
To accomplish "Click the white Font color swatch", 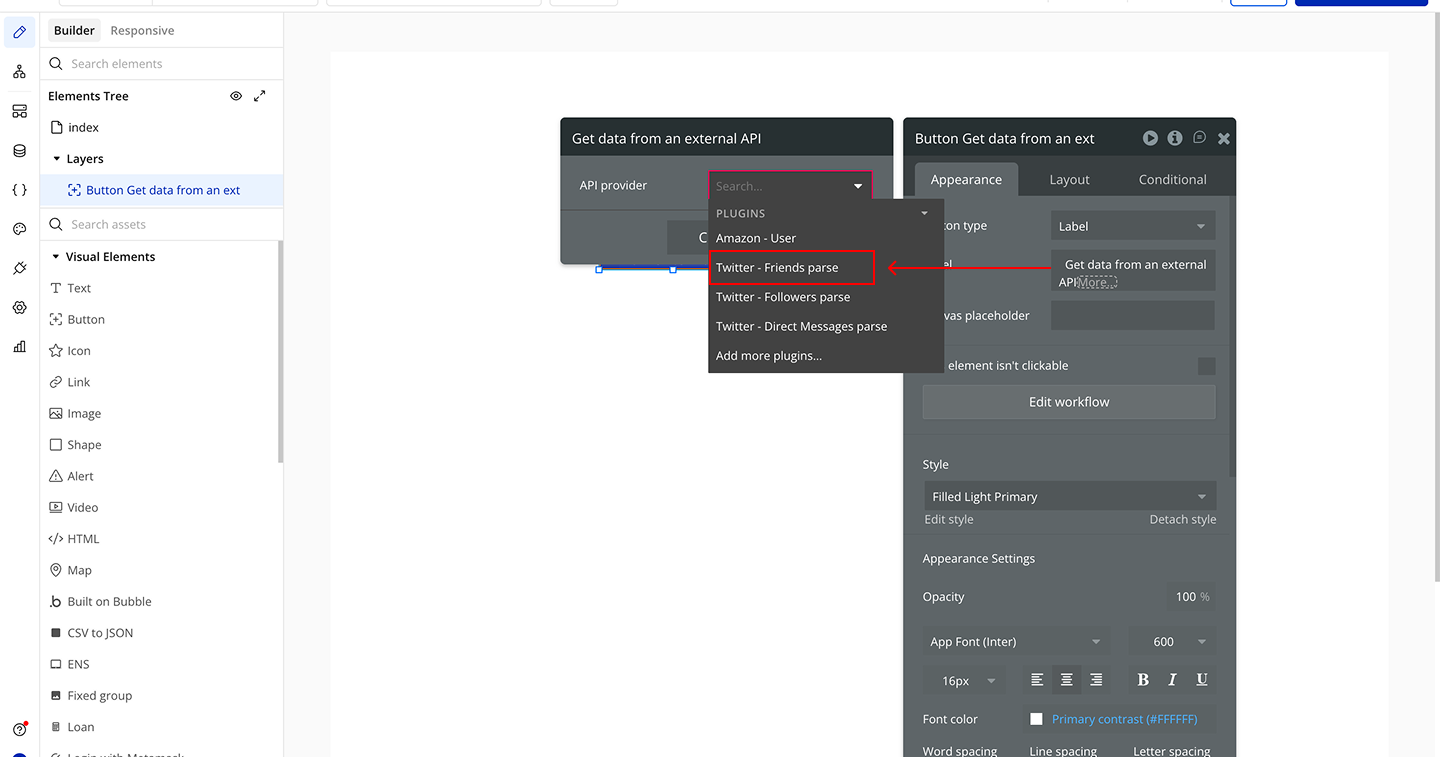I will 1036,719.
